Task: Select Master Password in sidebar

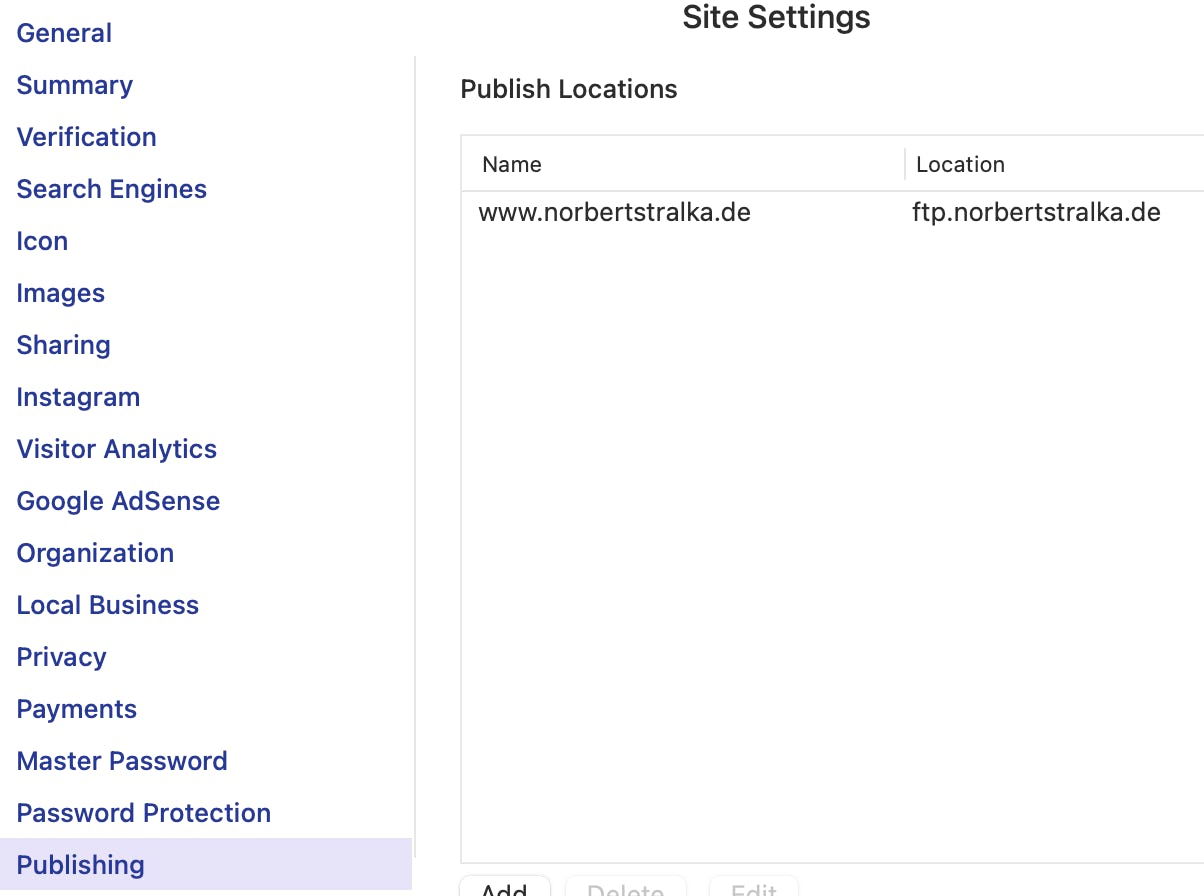Action: tap(122, 761)
